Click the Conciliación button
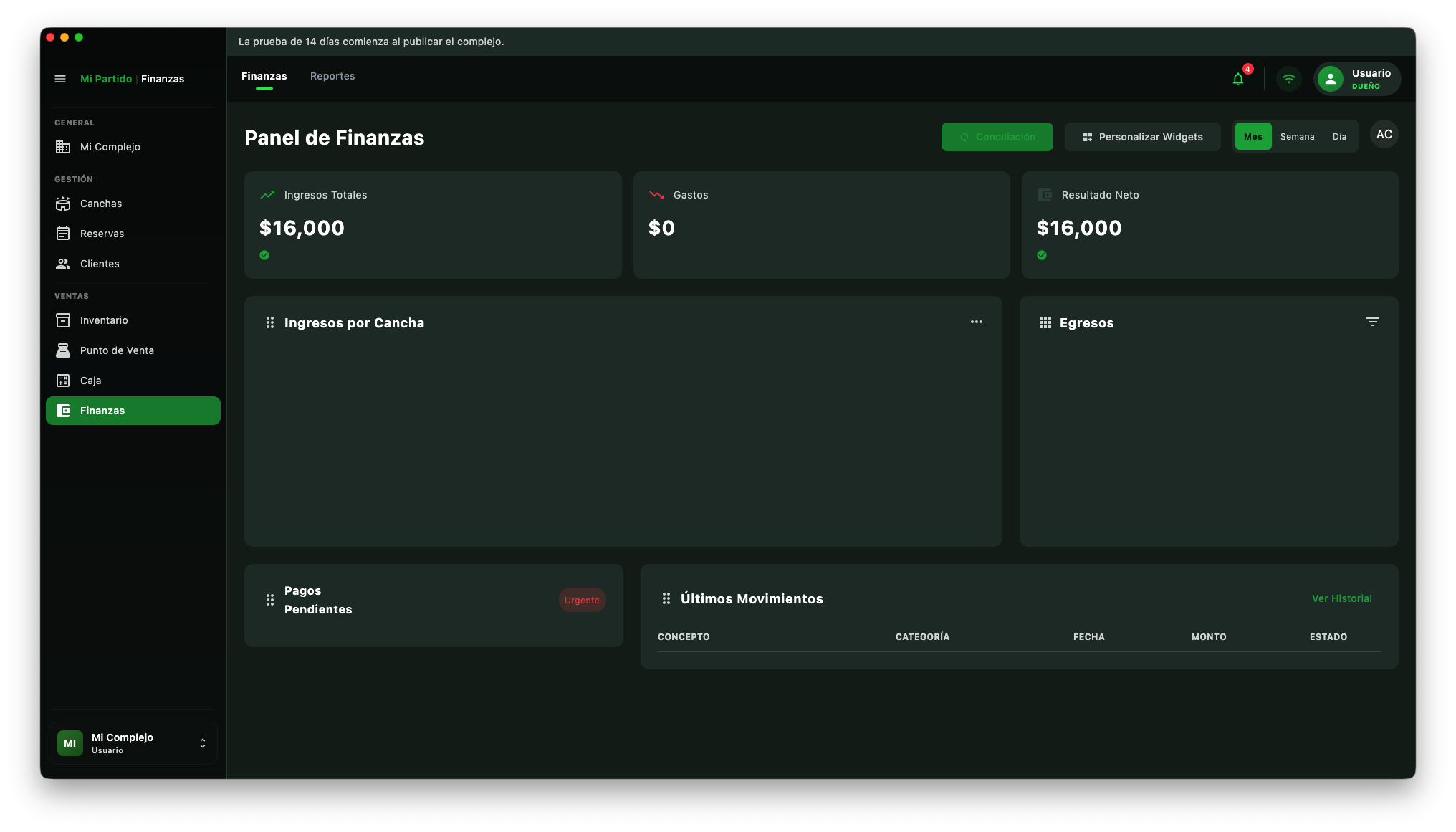1456x832 pixels. 997,136
